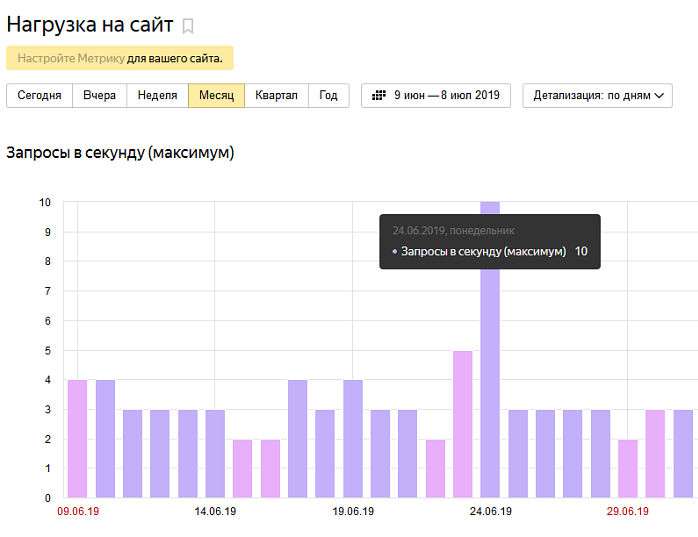Screen dimensions: 698x537
Task: Click the page heading Нагрузка на сайт
Action: tap(90, 25)
